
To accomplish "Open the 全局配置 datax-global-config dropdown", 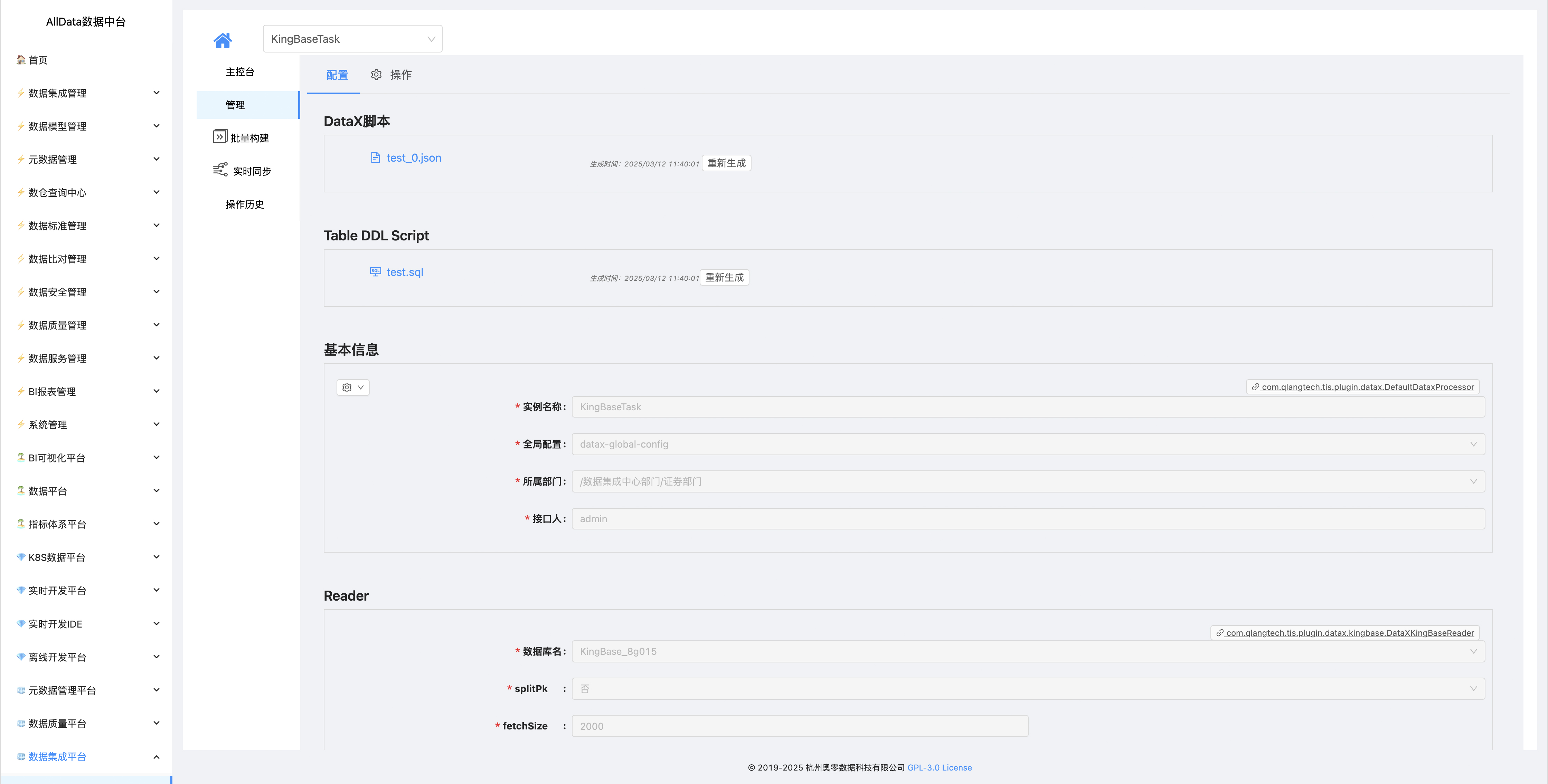I will tap(1028, 444).
